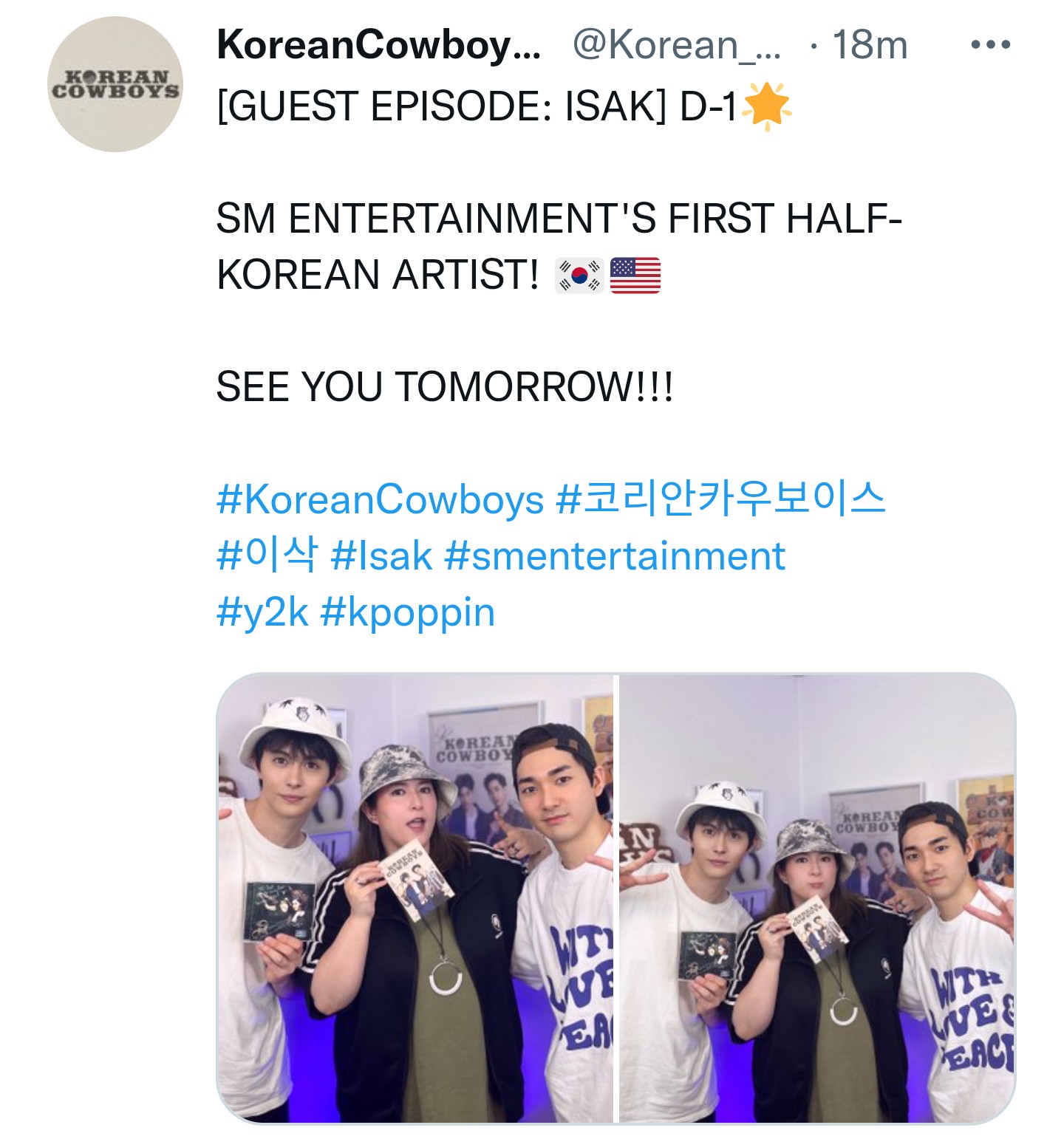1064x1139 pixels.
Task: Open the #이삭 hashtag
Action: coord(267,555)
